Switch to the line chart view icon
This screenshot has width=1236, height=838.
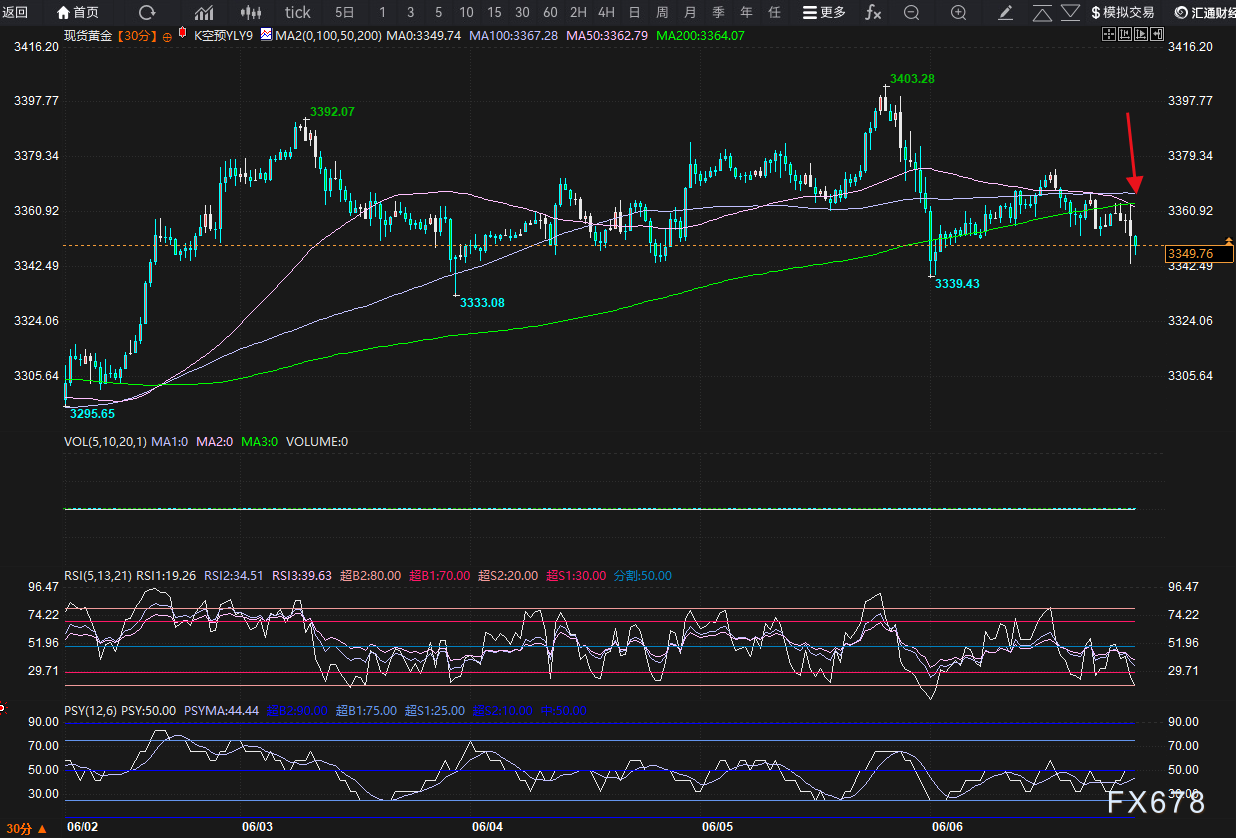pos(204,13)
